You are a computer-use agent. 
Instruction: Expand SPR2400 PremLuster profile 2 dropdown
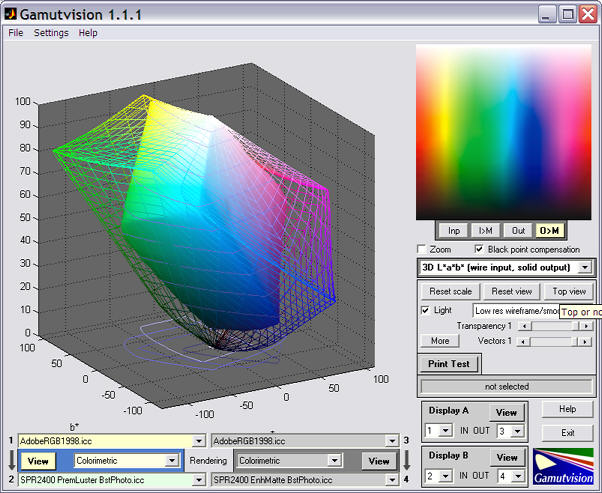pyautogui.click(x=198, y=480)
